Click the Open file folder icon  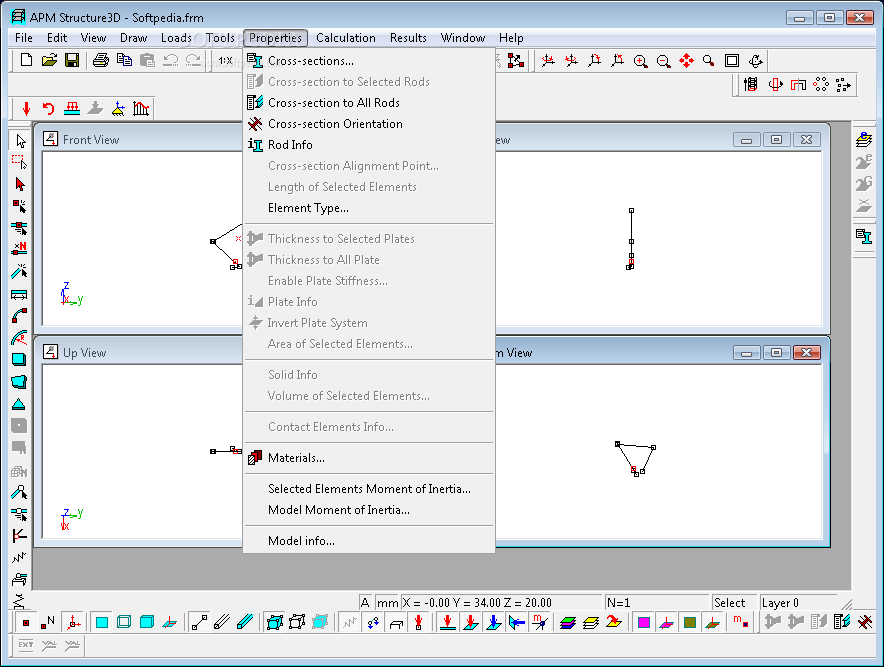pos(49,60)
